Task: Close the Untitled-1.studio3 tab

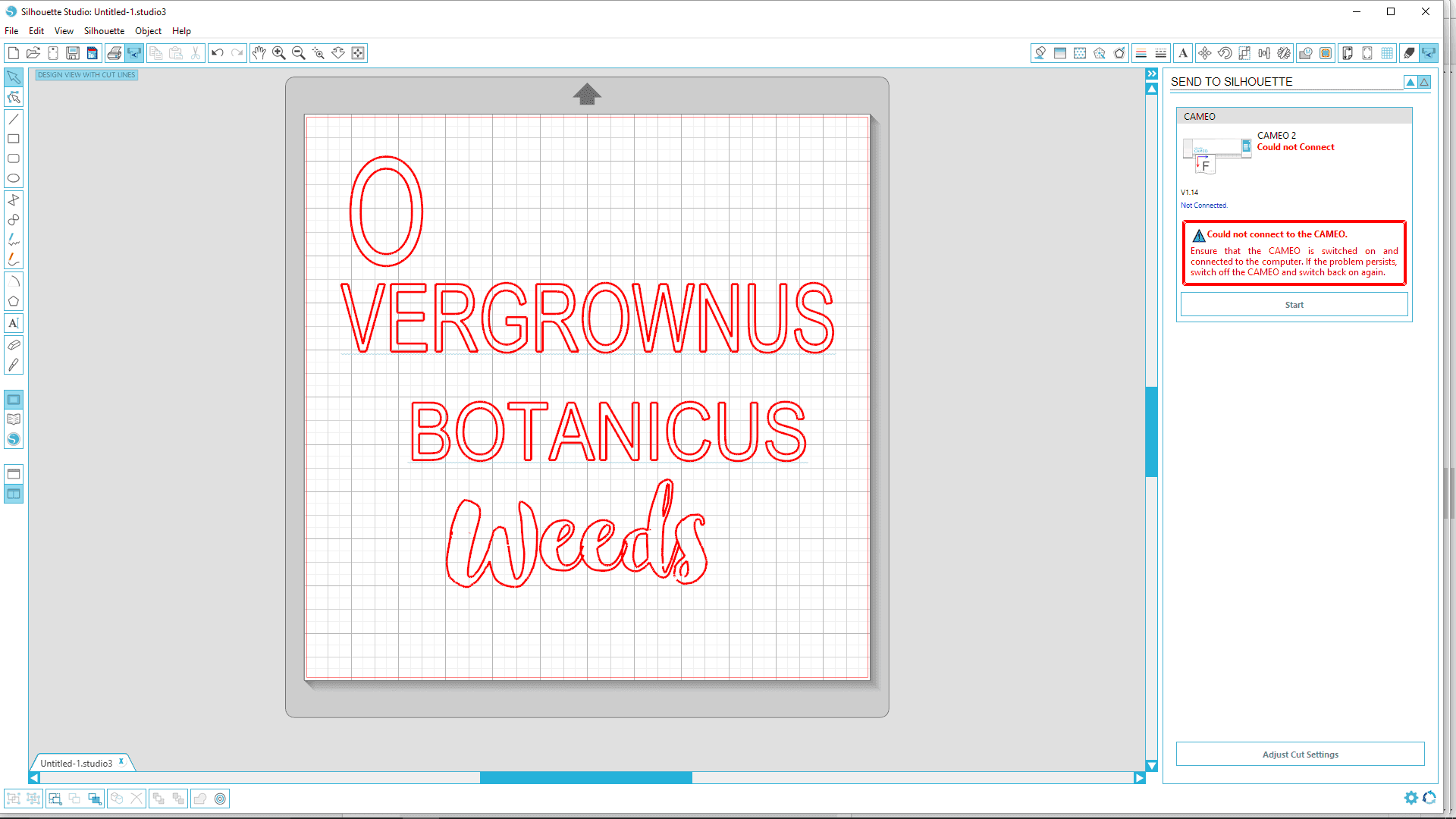Action: coord(121,761)
